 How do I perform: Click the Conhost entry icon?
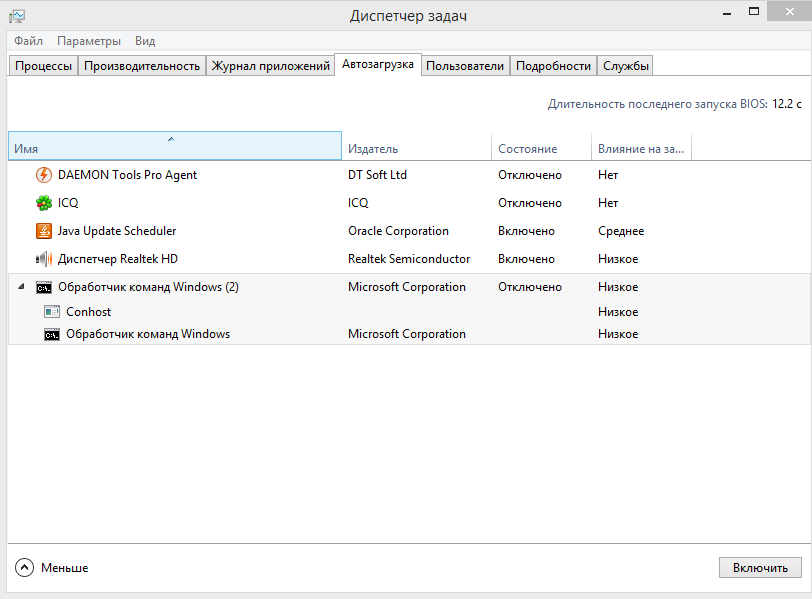pyautogui.click(x=52, y=312)
